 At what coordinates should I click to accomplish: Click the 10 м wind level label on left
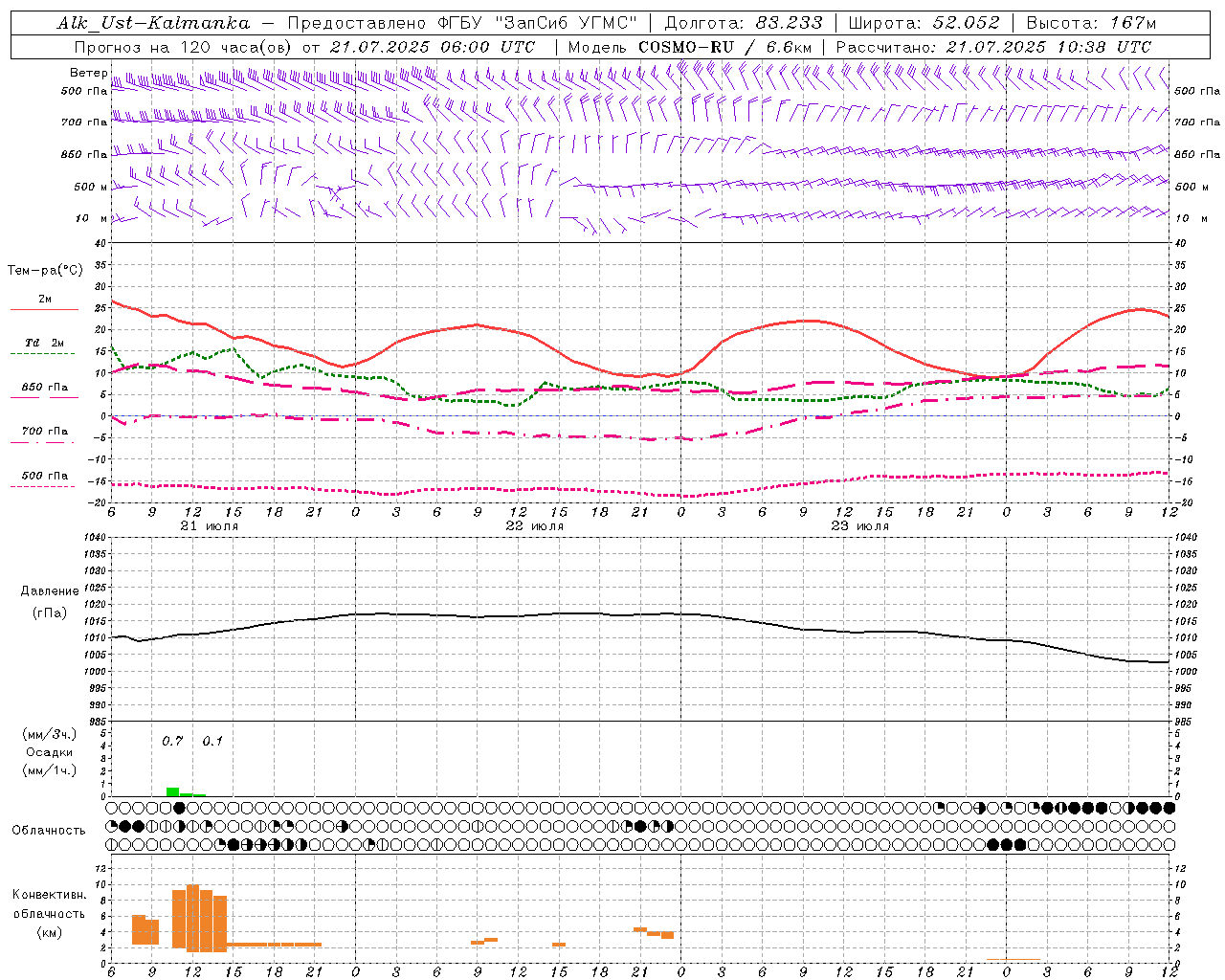click(91, 218)
